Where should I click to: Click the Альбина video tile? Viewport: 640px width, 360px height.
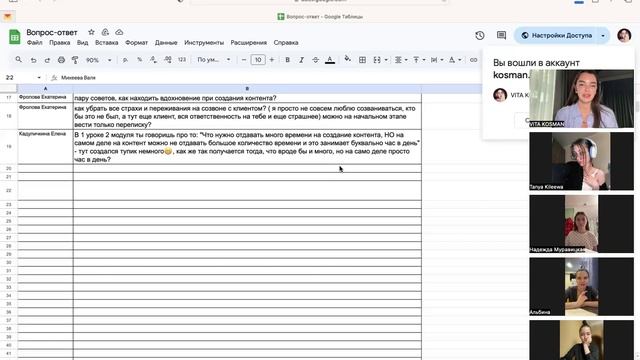point(582,287)
